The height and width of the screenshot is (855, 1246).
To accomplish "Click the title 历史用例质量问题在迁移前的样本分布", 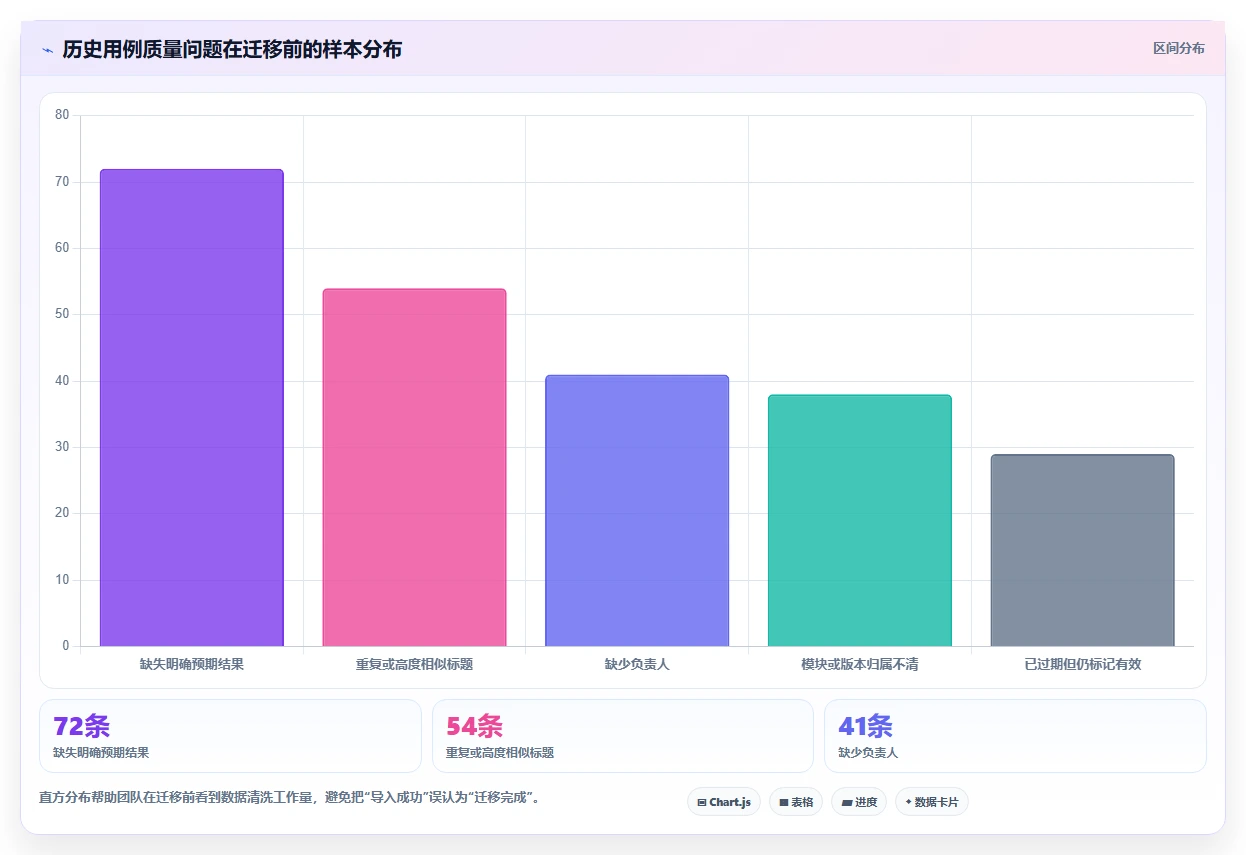I will [x=232, y=50].
